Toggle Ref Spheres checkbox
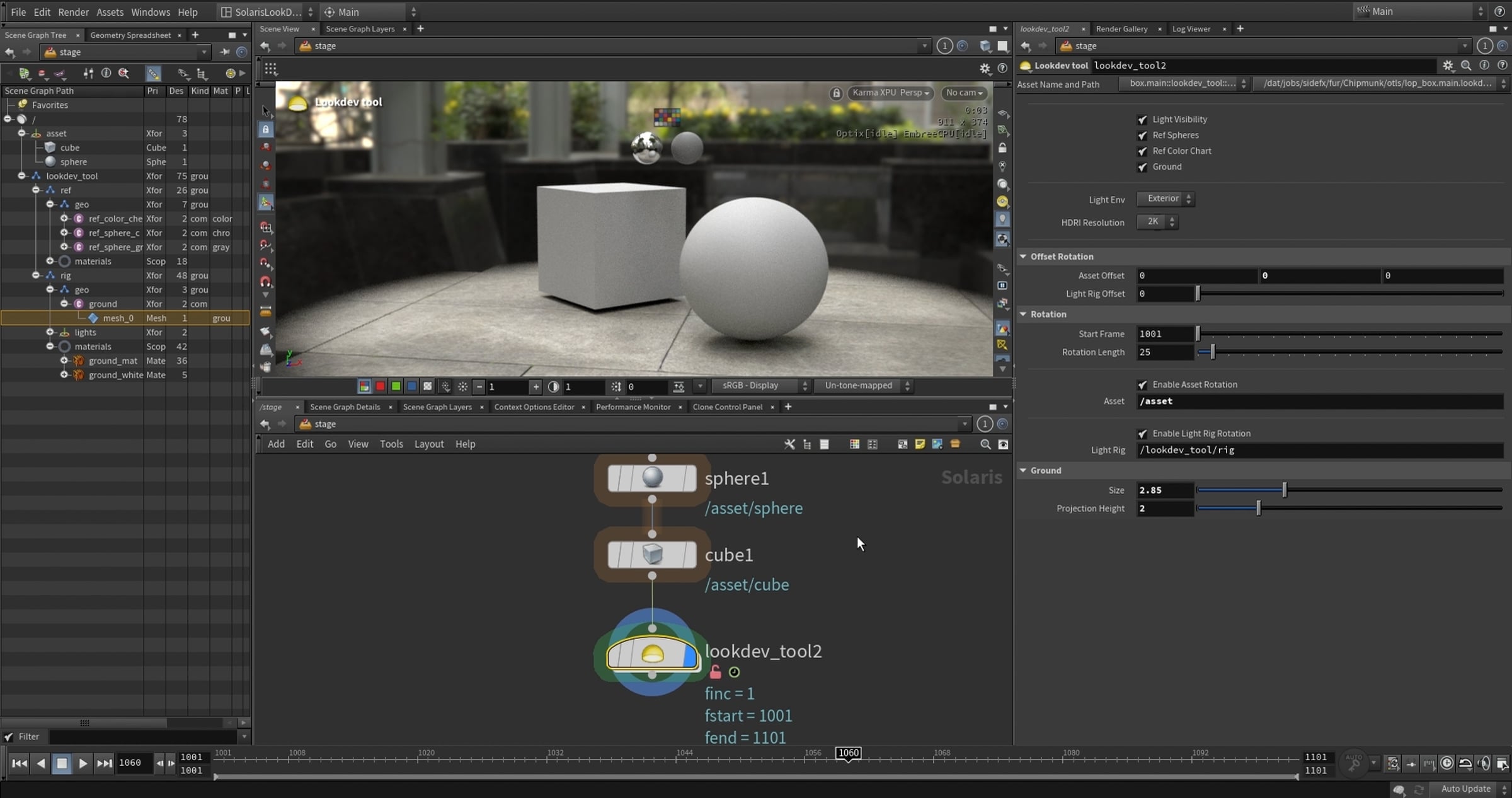This screenshot has height=798, width=1512. [x=1142, y=136]
